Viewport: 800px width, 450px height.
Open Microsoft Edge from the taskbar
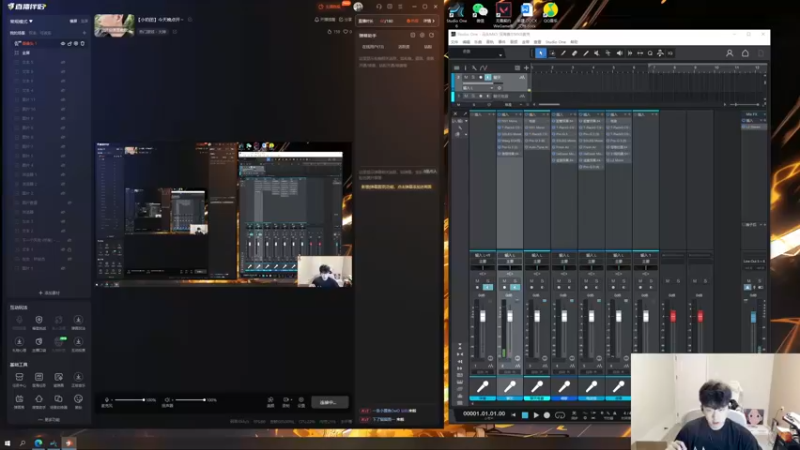38,442
